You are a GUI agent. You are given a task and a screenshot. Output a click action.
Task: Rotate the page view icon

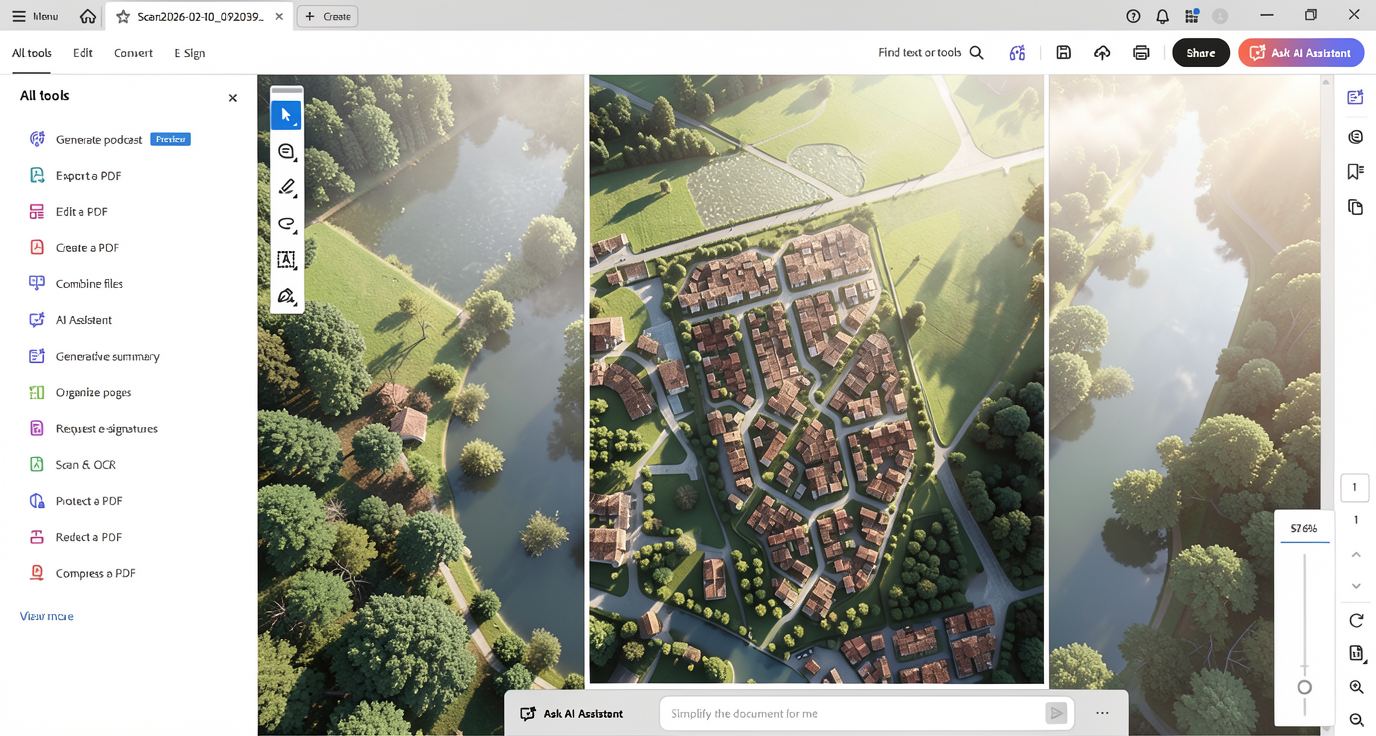[x=1356, y=620]
